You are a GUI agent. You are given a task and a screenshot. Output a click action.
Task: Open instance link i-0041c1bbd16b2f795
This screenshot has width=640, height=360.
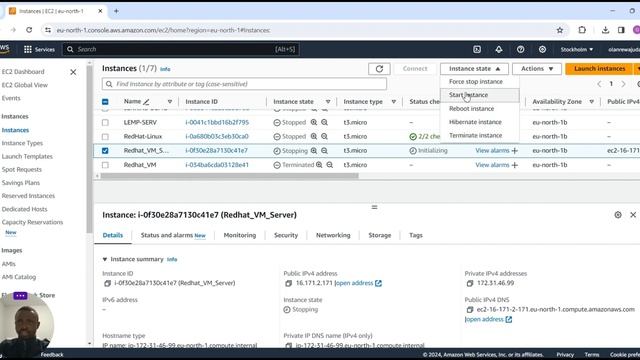coord(217,122)
